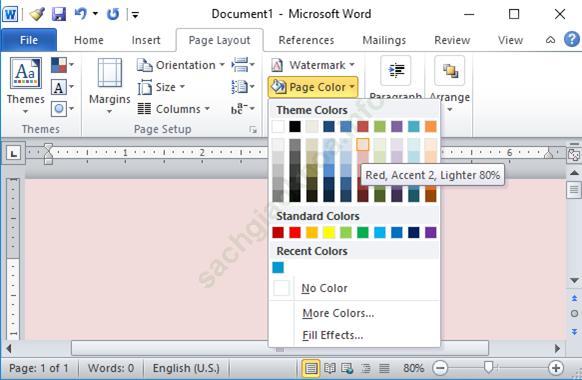Image resolution: width=582 pixels, height=380 pixels.
Task: Open Fill Effects dialog
Action: tap(354, 335)
